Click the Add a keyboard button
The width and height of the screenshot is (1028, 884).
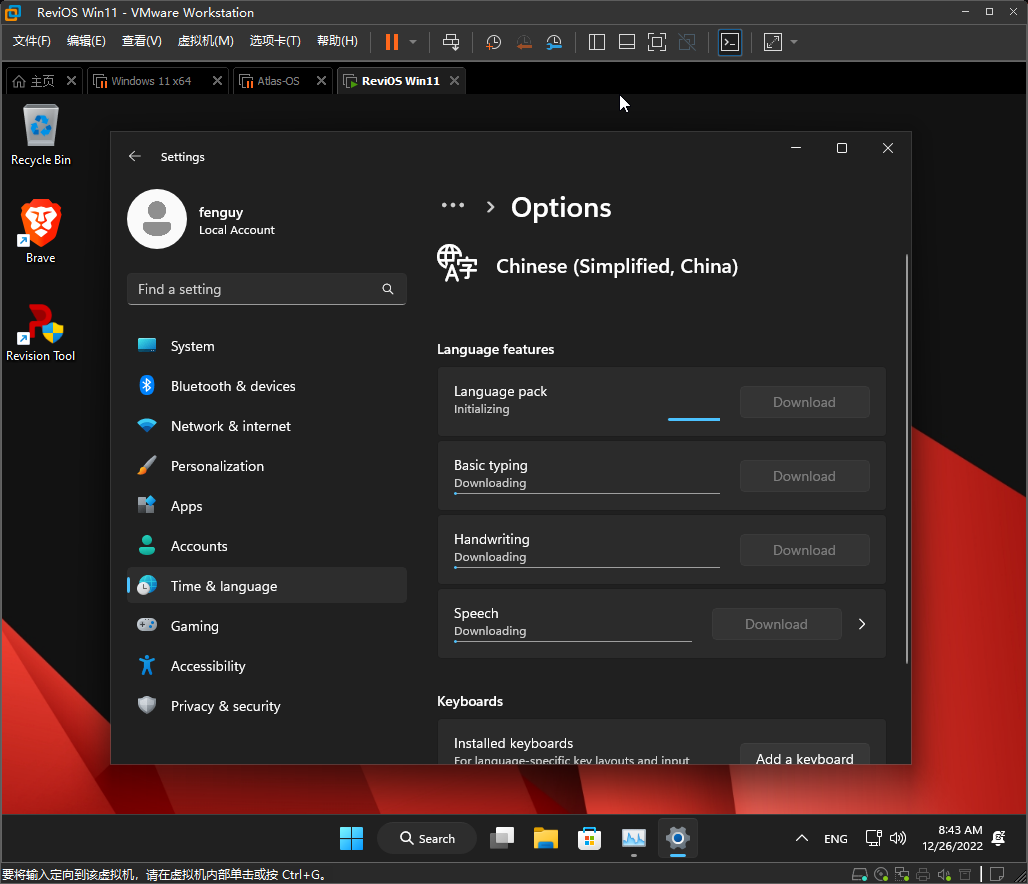point(804,758)
